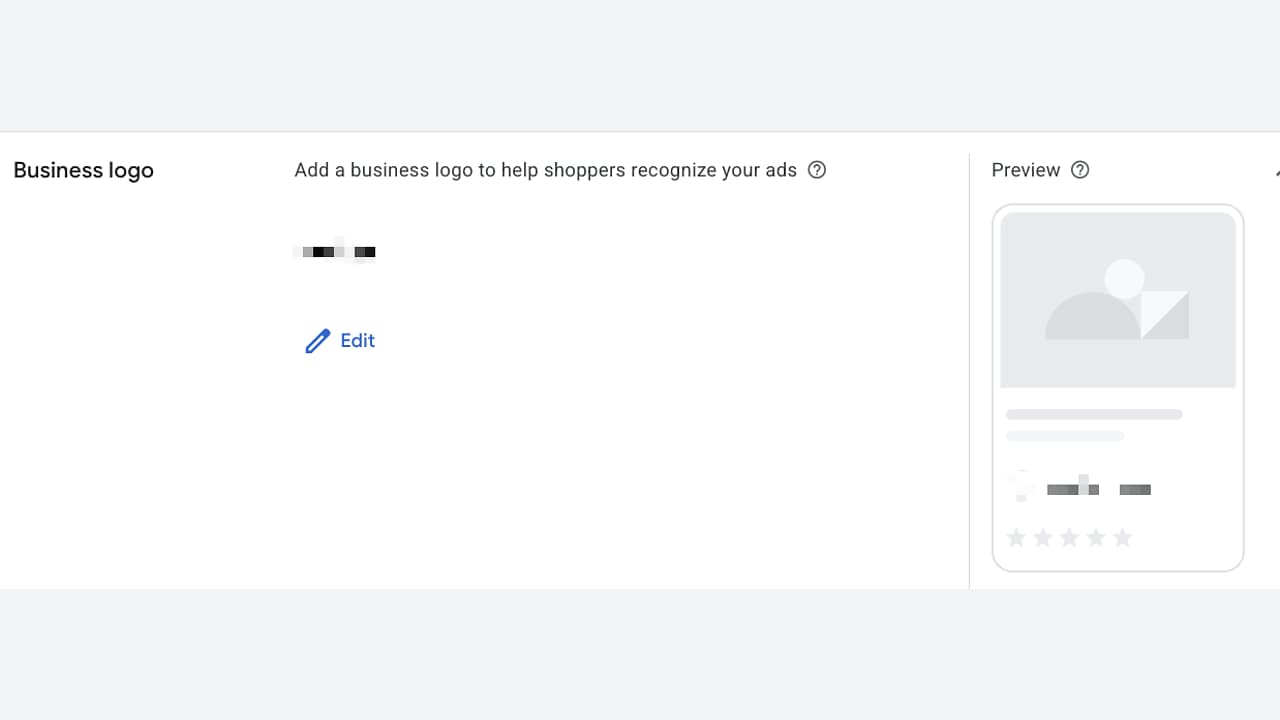Click the short gray subtitle placeholder line
This screenshot has height=720, width=1280.
pos(1065,436)
